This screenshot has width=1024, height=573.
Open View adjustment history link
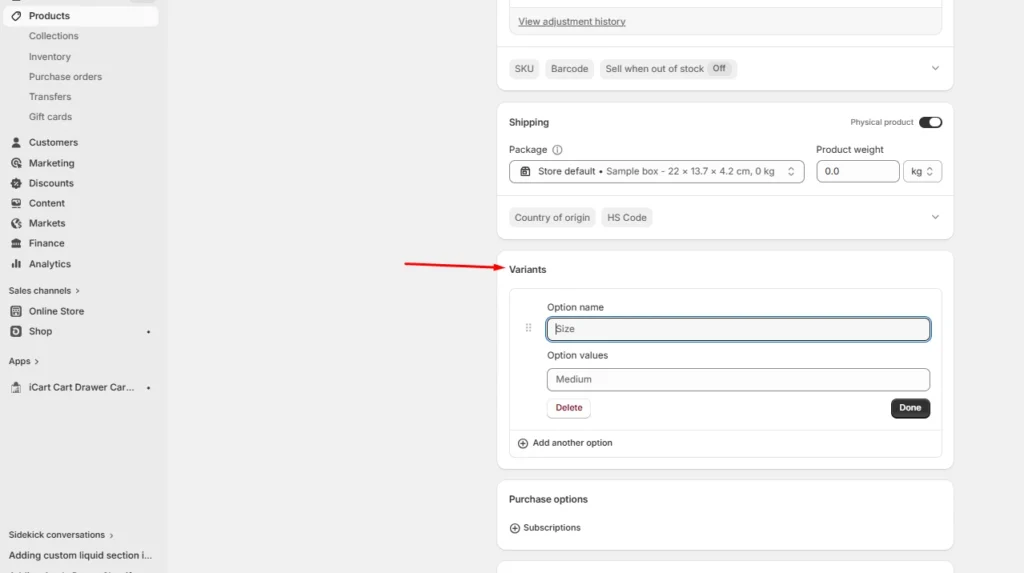point(571,22)
